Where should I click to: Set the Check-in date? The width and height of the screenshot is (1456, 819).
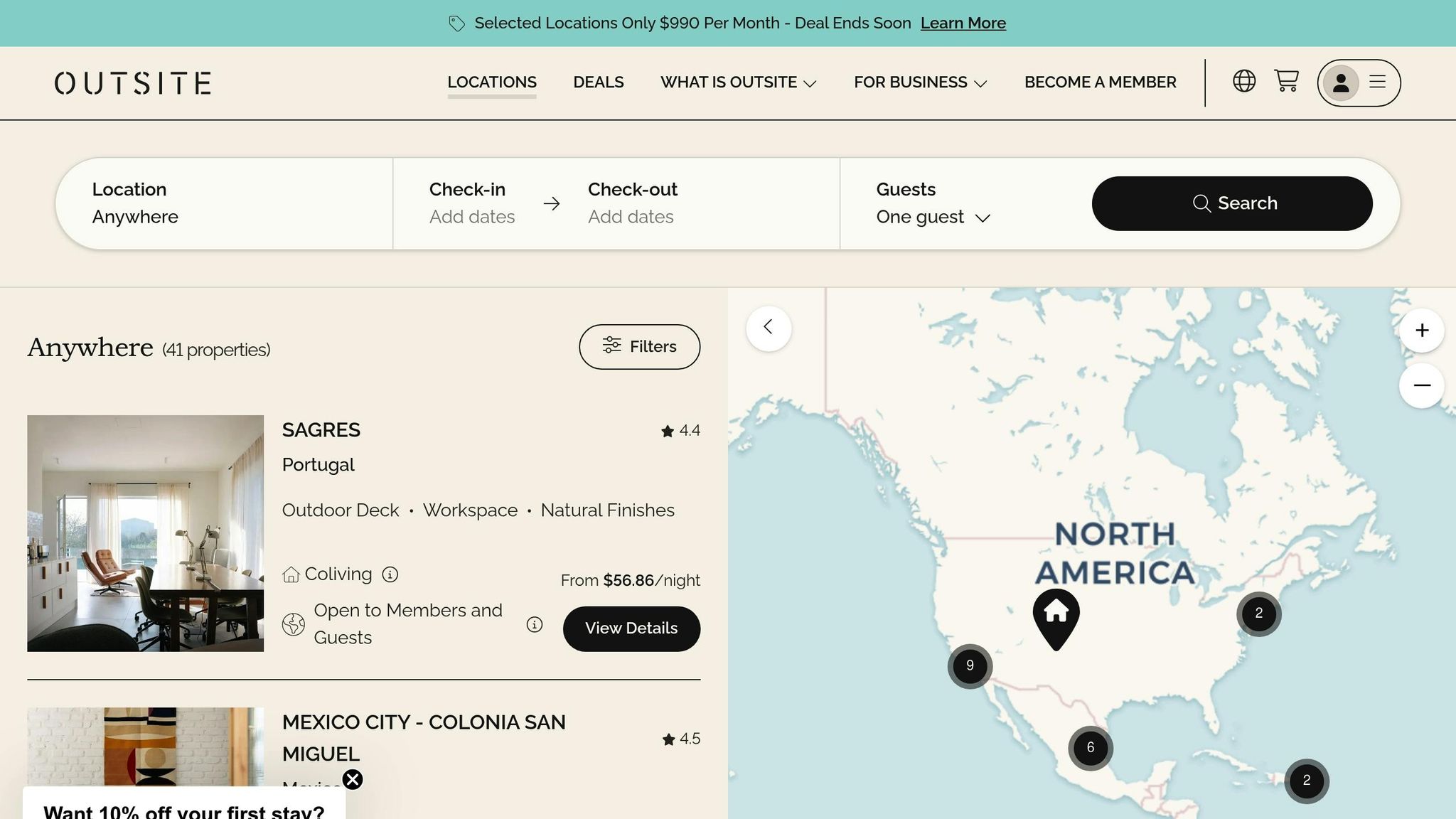click(x=472, y=203)
